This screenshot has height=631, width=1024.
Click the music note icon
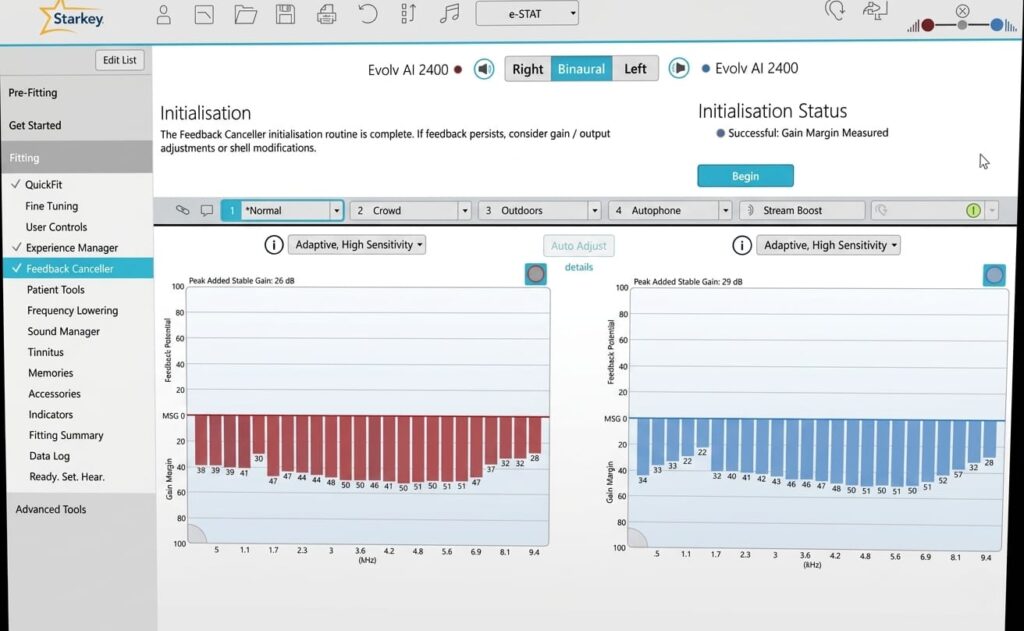click(x=449, y=14)
